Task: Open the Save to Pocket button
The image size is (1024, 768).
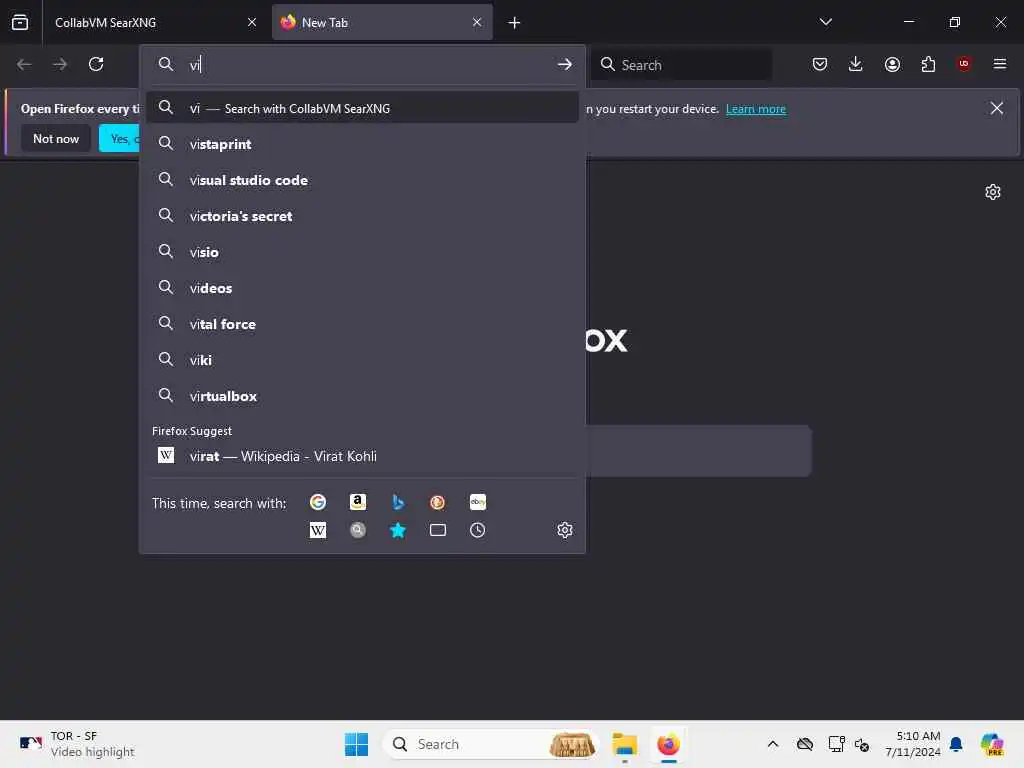Action: pos(820,64)
